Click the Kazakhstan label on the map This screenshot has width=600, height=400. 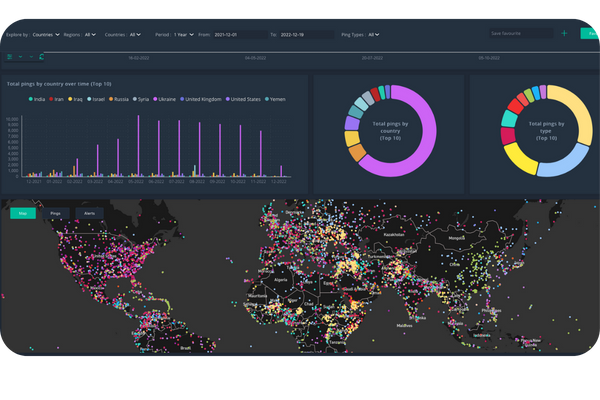tap(394, 235)
